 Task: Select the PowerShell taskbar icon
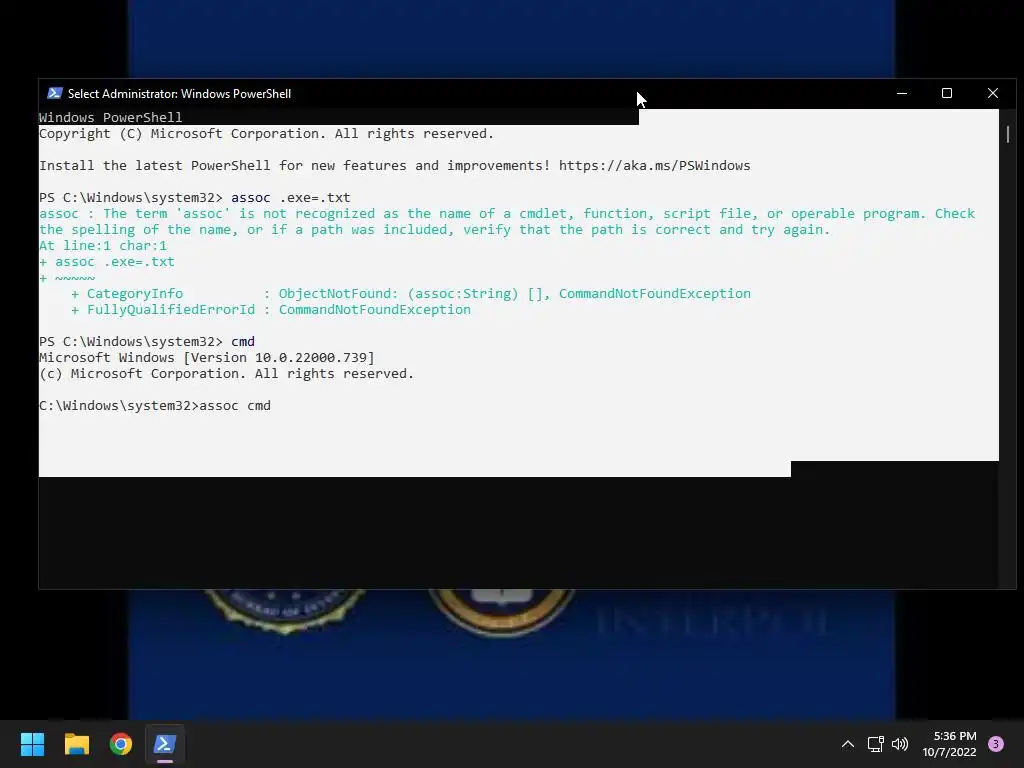coord(165,744)
